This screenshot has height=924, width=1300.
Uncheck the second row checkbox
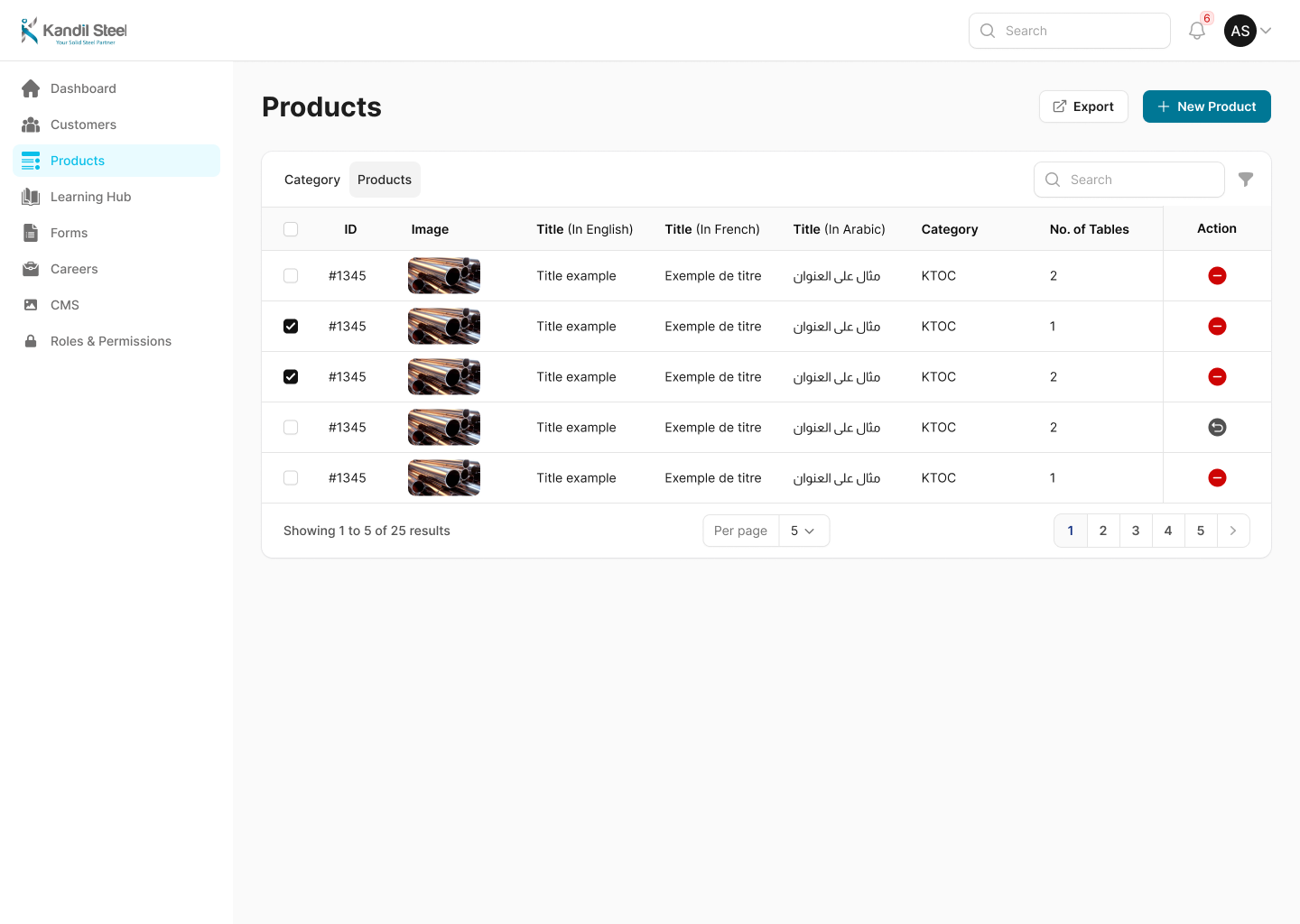pos(291,327)
